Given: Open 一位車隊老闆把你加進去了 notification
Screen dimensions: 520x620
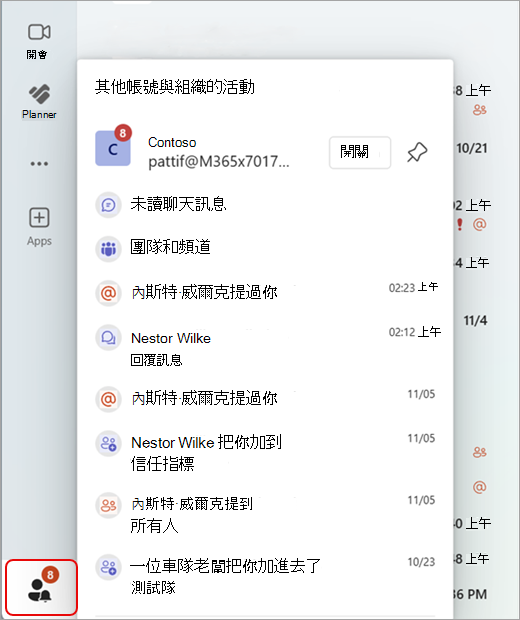Looking at the screenshot, I should 265,576.
